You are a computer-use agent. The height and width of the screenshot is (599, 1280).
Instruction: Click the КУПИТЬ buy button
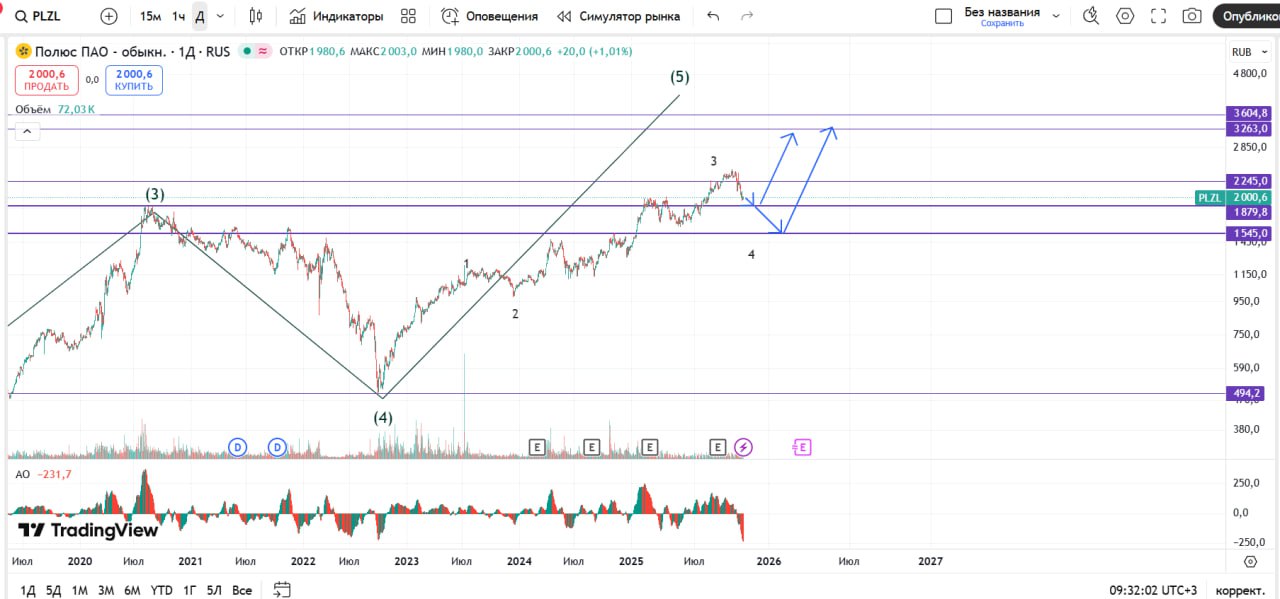(134, 80)
